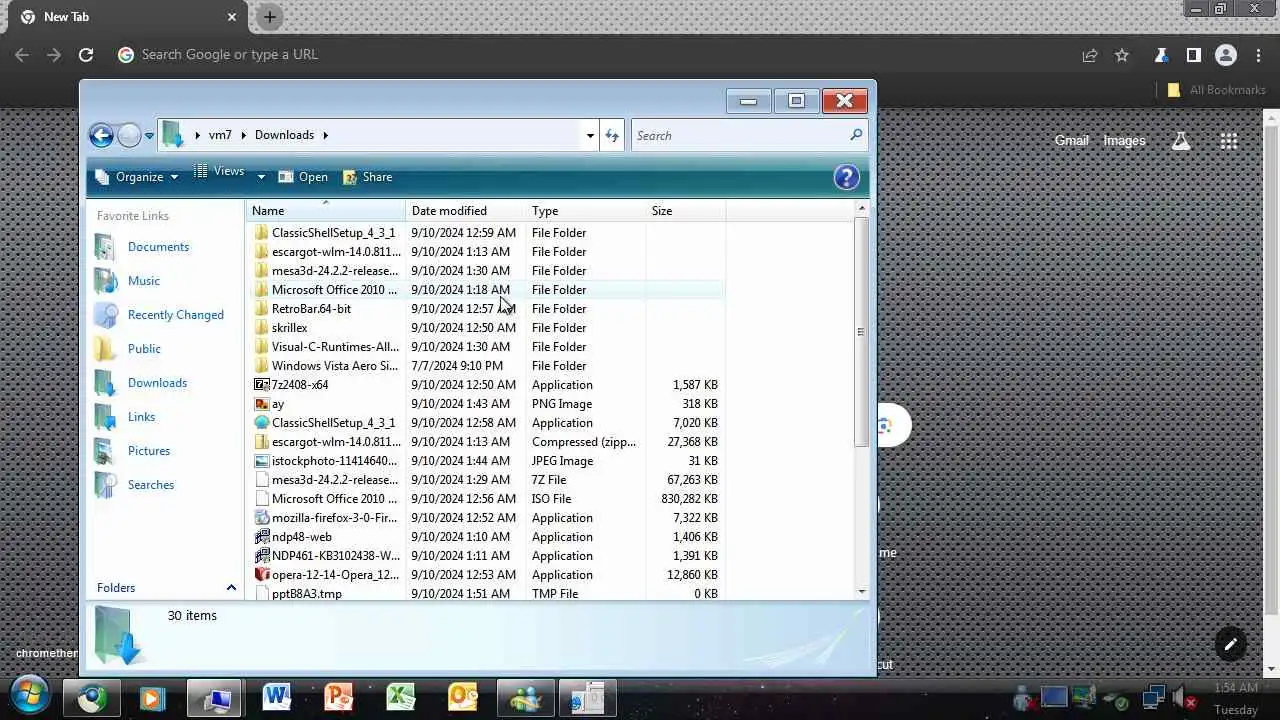
Task: Click the file list vertical scrollbar
Action: point(861,331)
